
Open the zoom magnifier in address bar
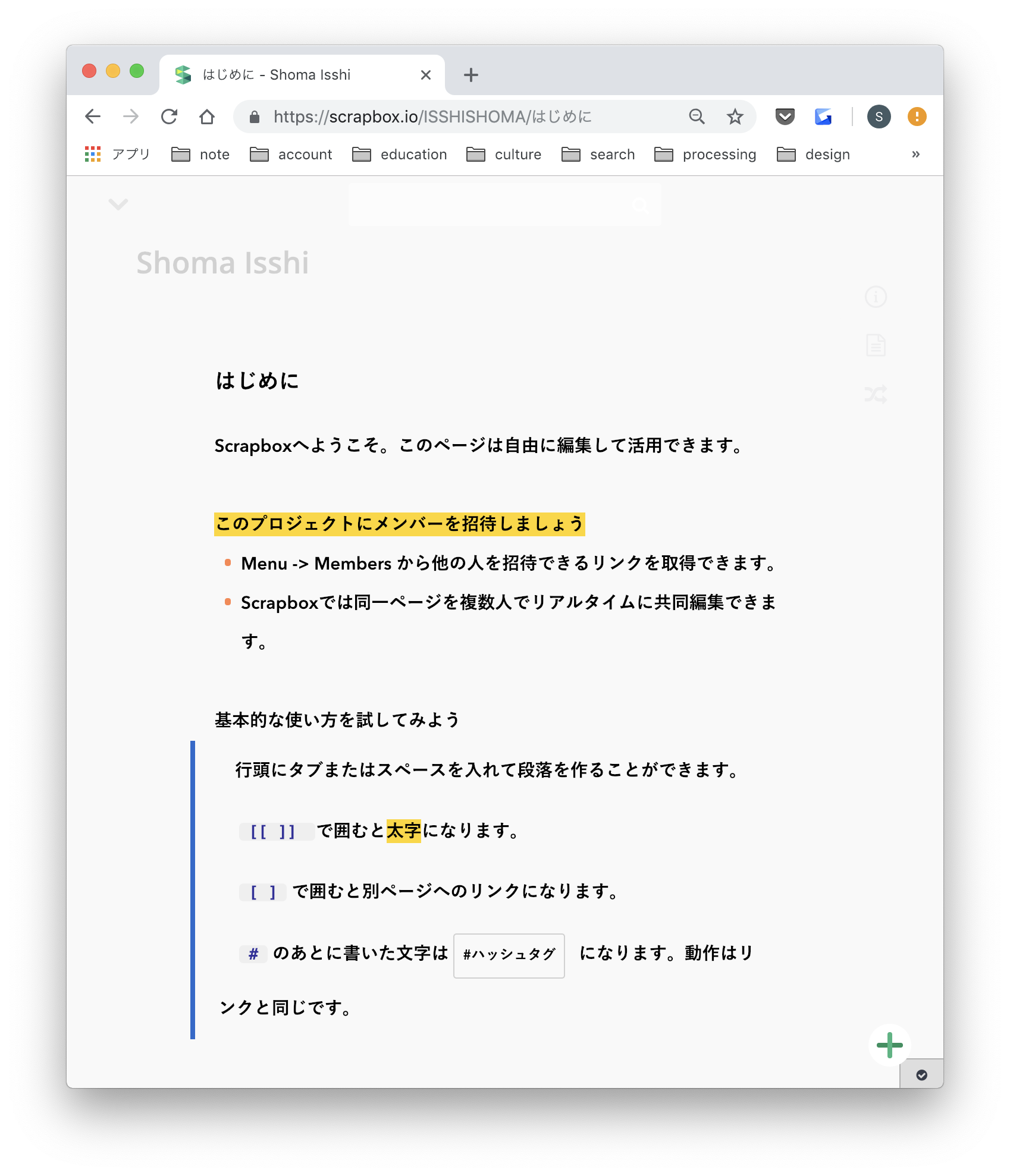tap(697, 117)
